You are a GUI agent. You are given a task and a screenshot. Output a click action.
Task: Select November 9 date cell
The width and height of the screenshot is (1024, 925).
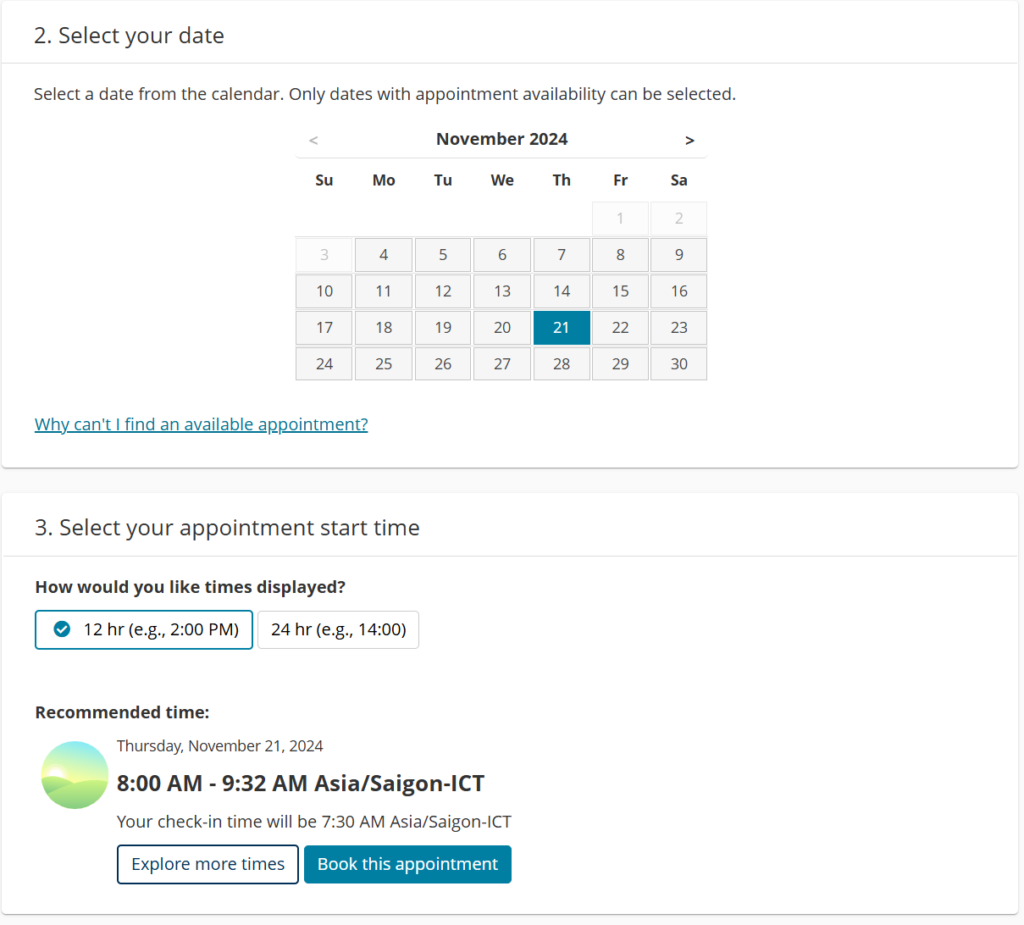pos(679,255)
